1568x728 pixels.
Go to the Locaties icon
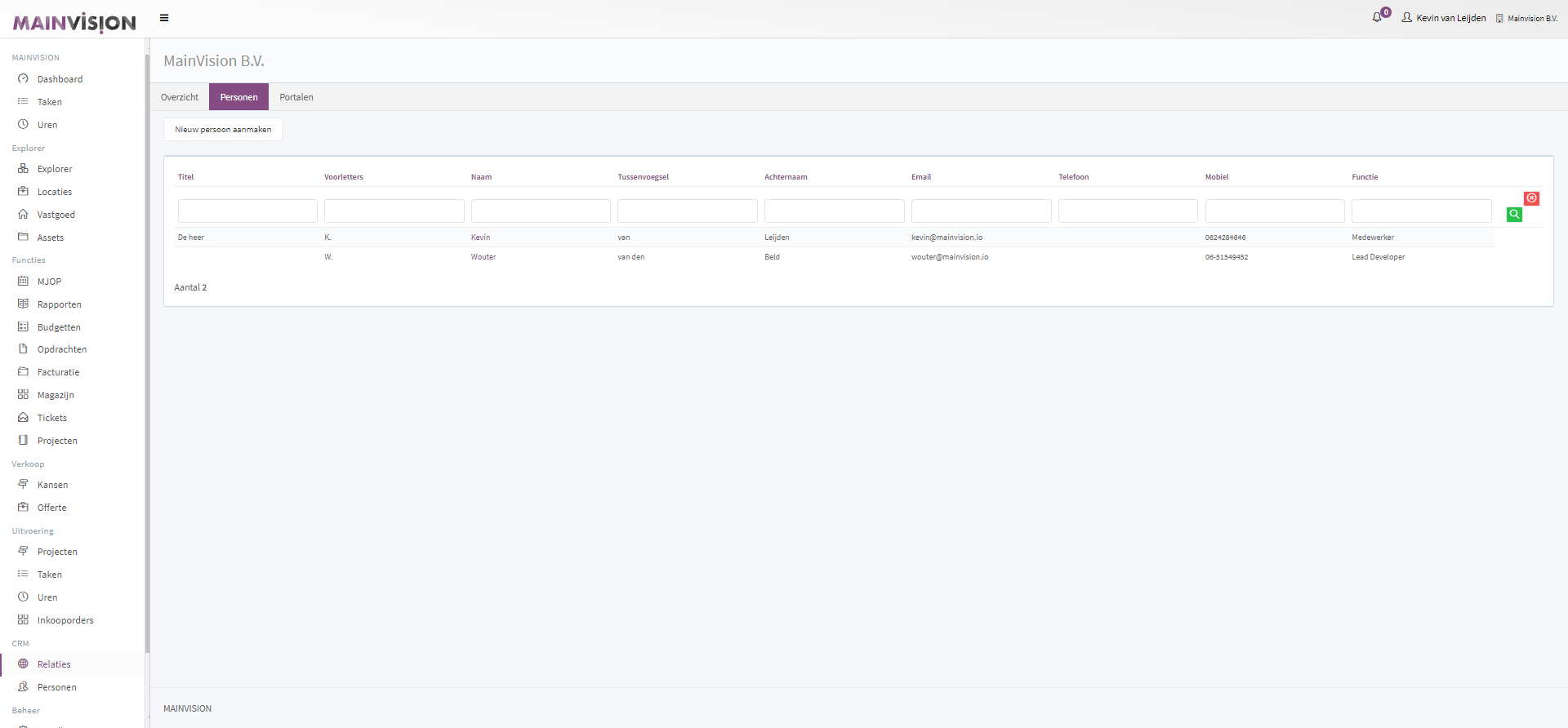click(x=23, y=192)
